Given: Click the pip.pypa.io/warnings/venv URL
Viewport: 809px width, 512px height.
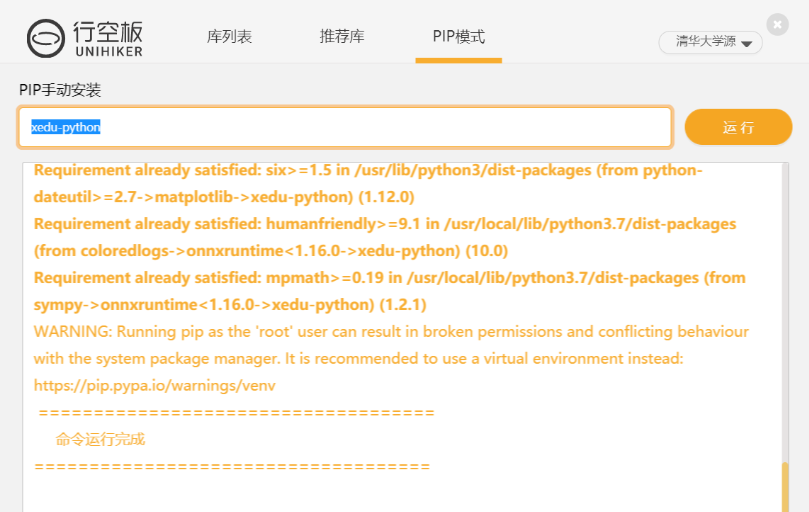Looking at the screenshot, I should tap(154, 386).
